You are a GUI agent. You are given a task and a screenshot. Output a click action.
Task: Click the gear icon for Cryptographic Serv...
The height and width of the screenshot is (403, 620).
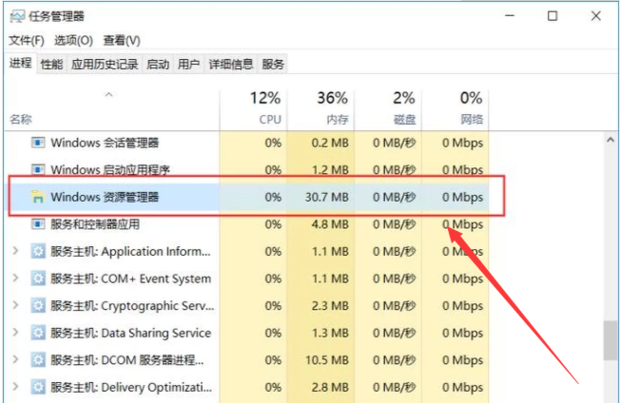point(38,306)
